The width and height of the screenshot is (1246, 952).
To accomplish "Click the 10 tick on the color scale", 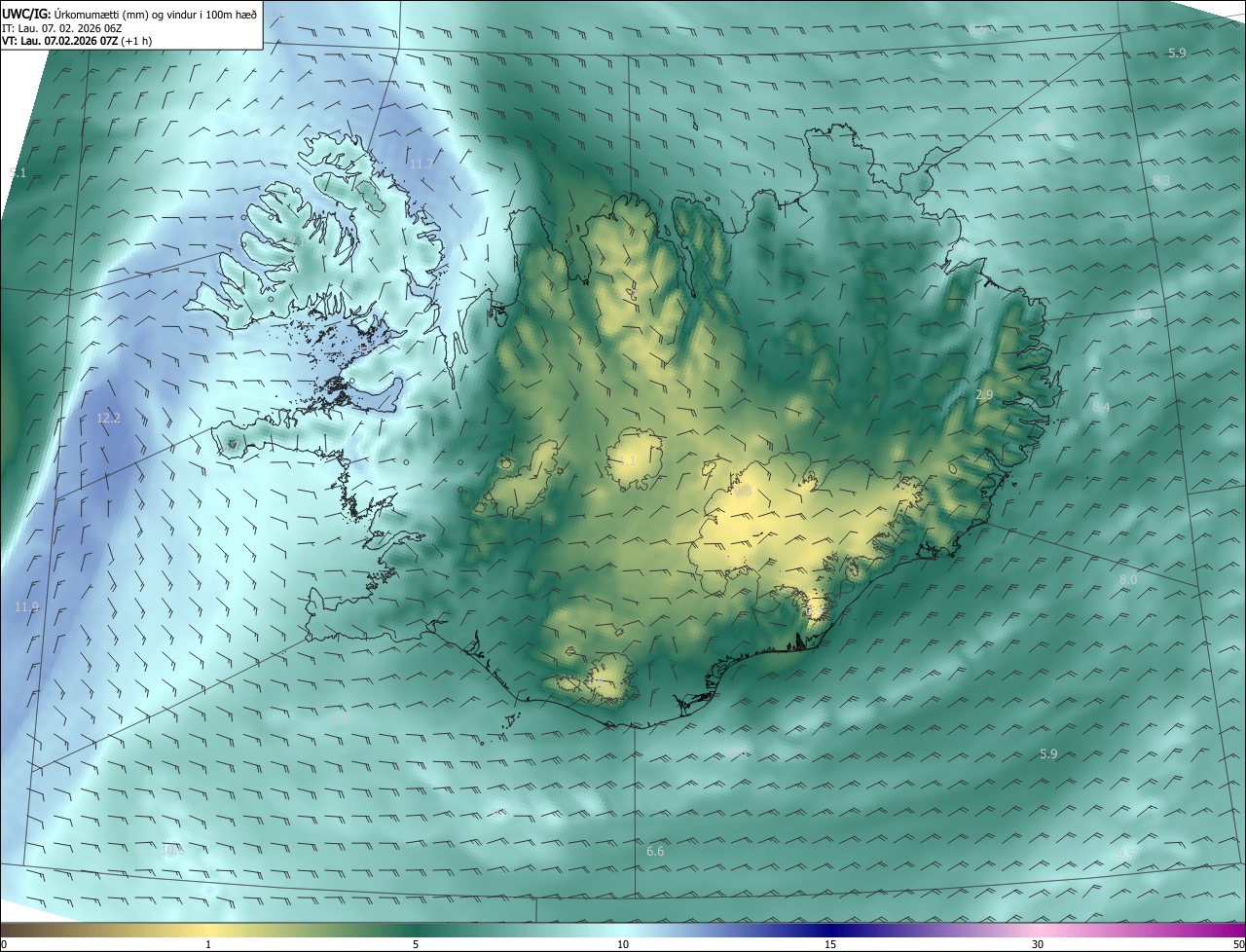I will (623, 944).
